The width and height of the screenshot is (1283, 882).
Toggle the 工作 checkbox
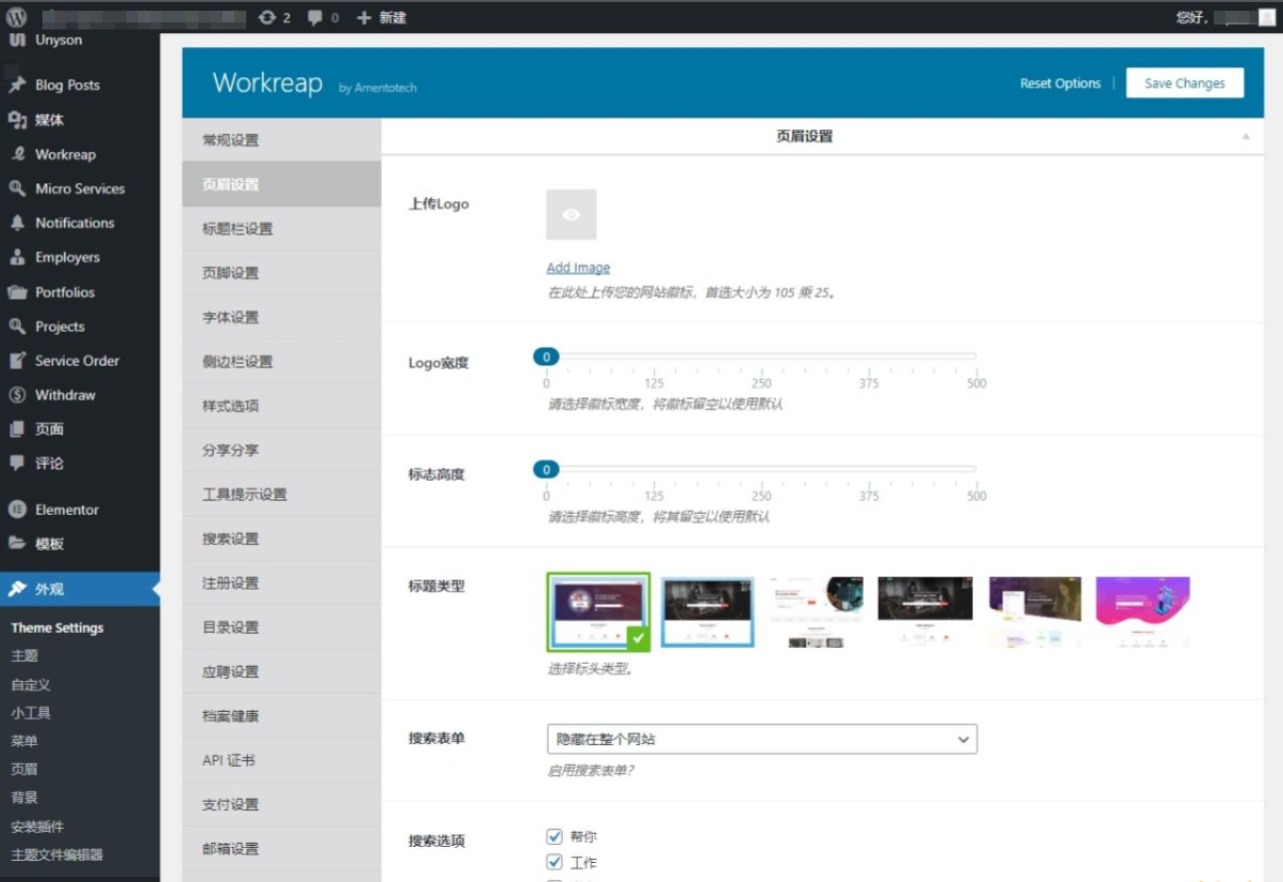tap(555, 862)
